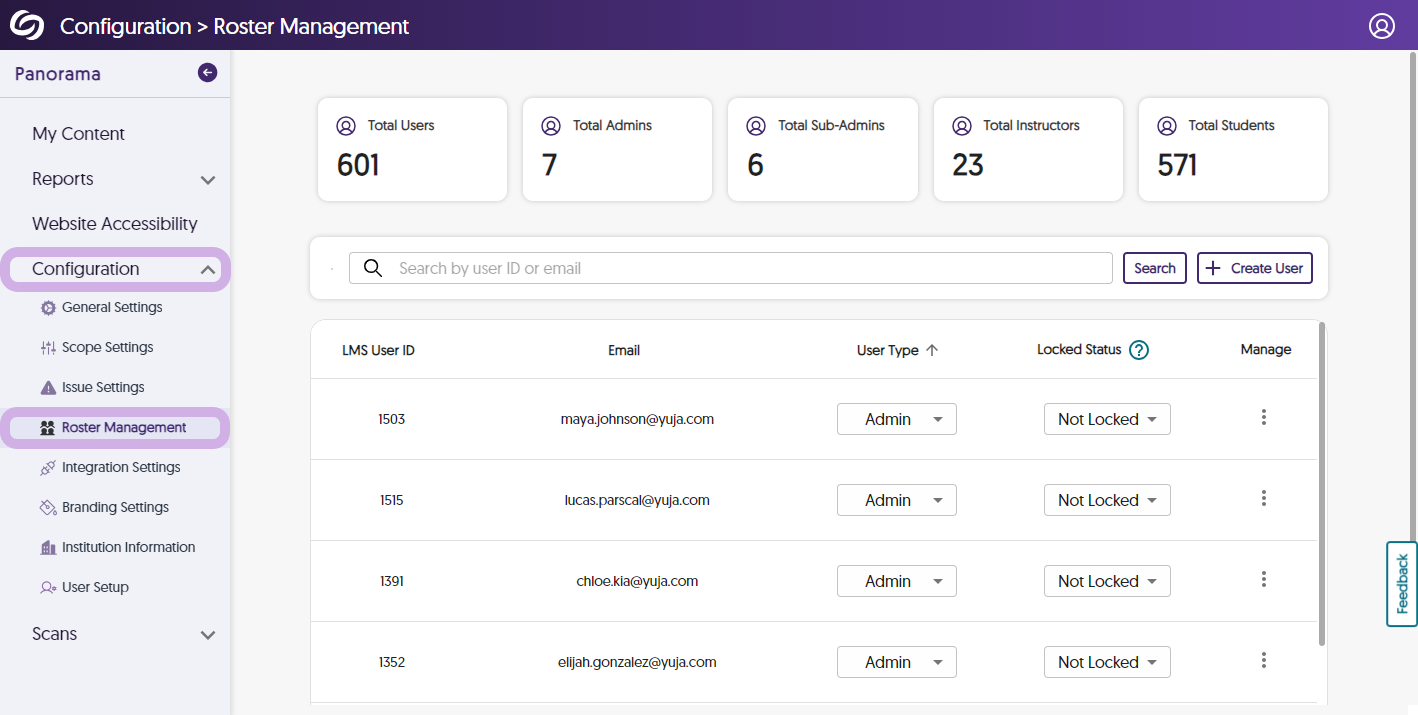Open Locked Status dropdown for lucas.parscal@yuja.com
This screenshot has height=715, width=1418.
tap(1106, 500)
